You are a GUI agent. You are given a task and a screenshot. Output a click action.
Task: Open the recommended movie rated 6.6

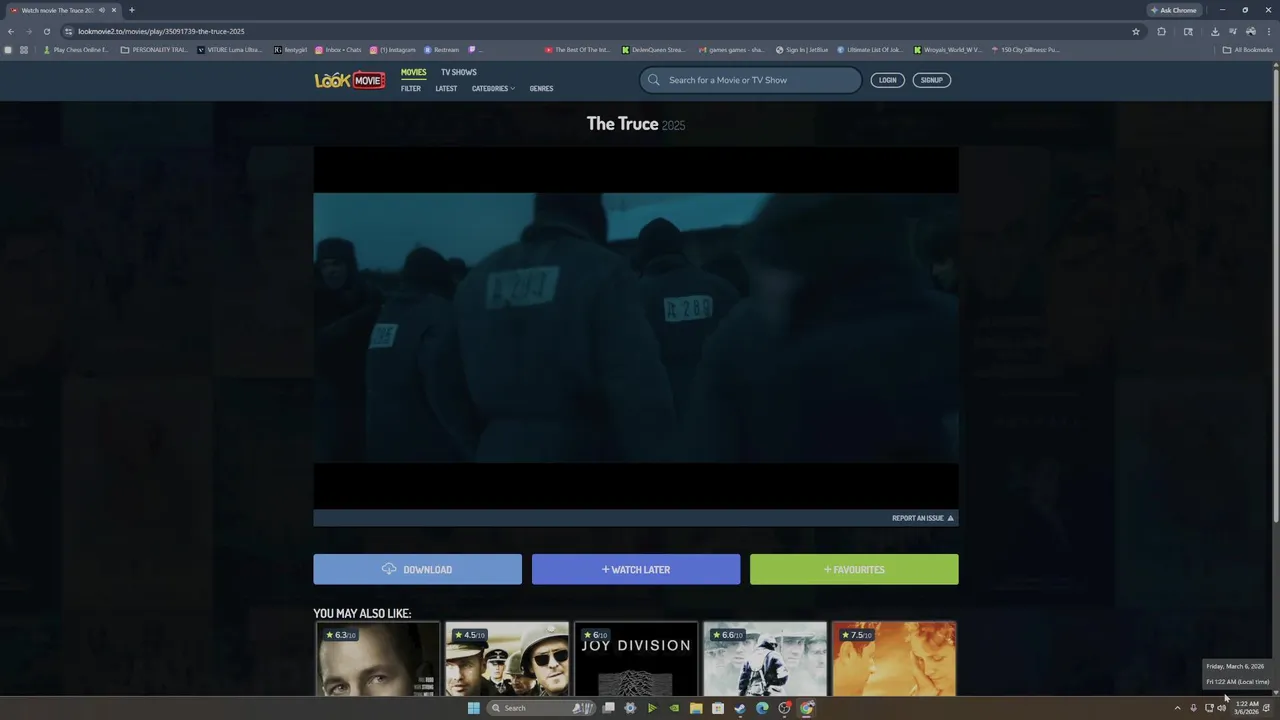click(x=765, y=658)
